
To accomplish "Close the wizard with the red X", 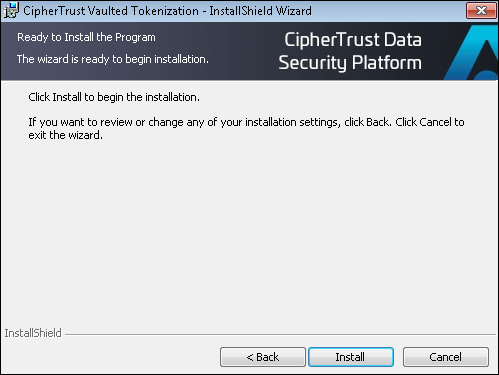I will [x=481, y=11].
